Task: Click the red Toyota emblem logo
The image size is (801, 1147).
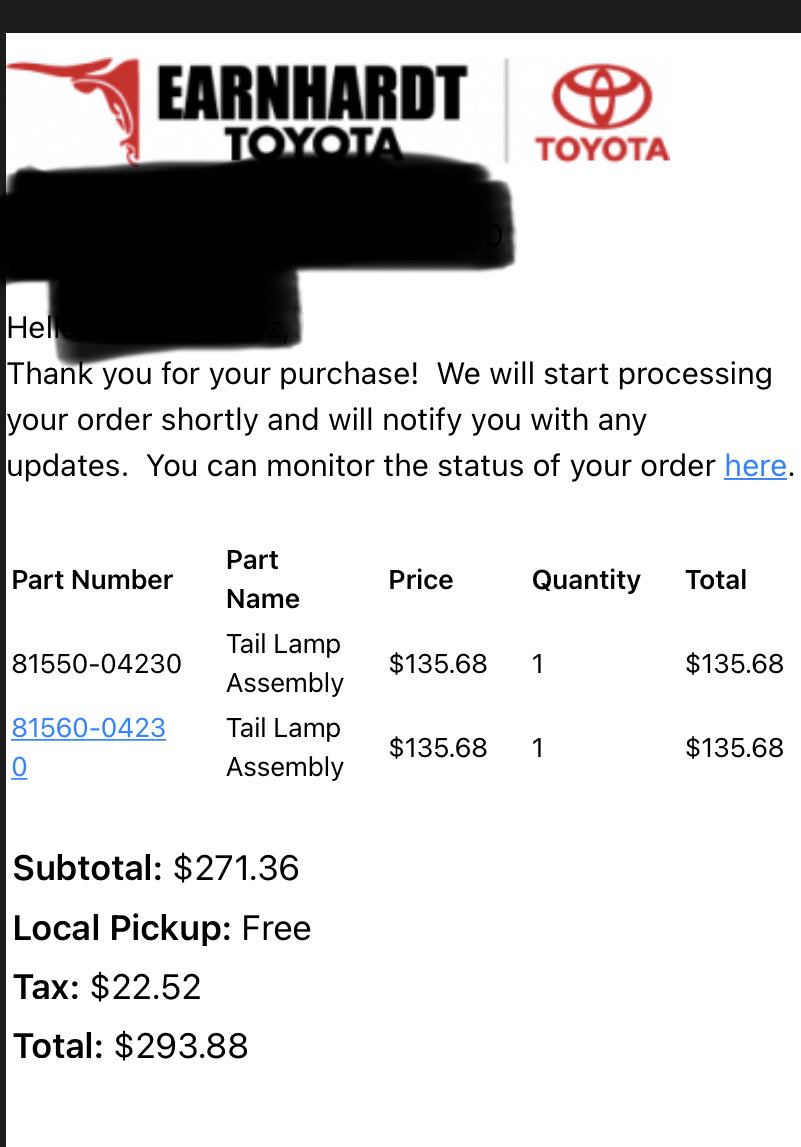Action: coord(602,113)
